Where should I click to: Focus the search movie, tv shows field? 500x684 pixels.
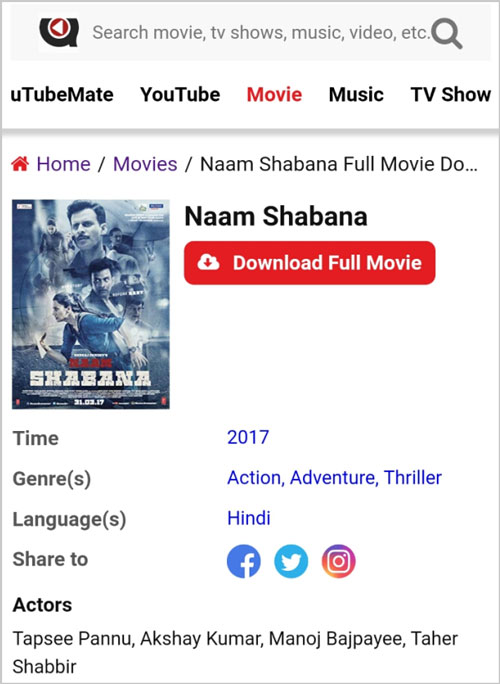coord(260,33)
